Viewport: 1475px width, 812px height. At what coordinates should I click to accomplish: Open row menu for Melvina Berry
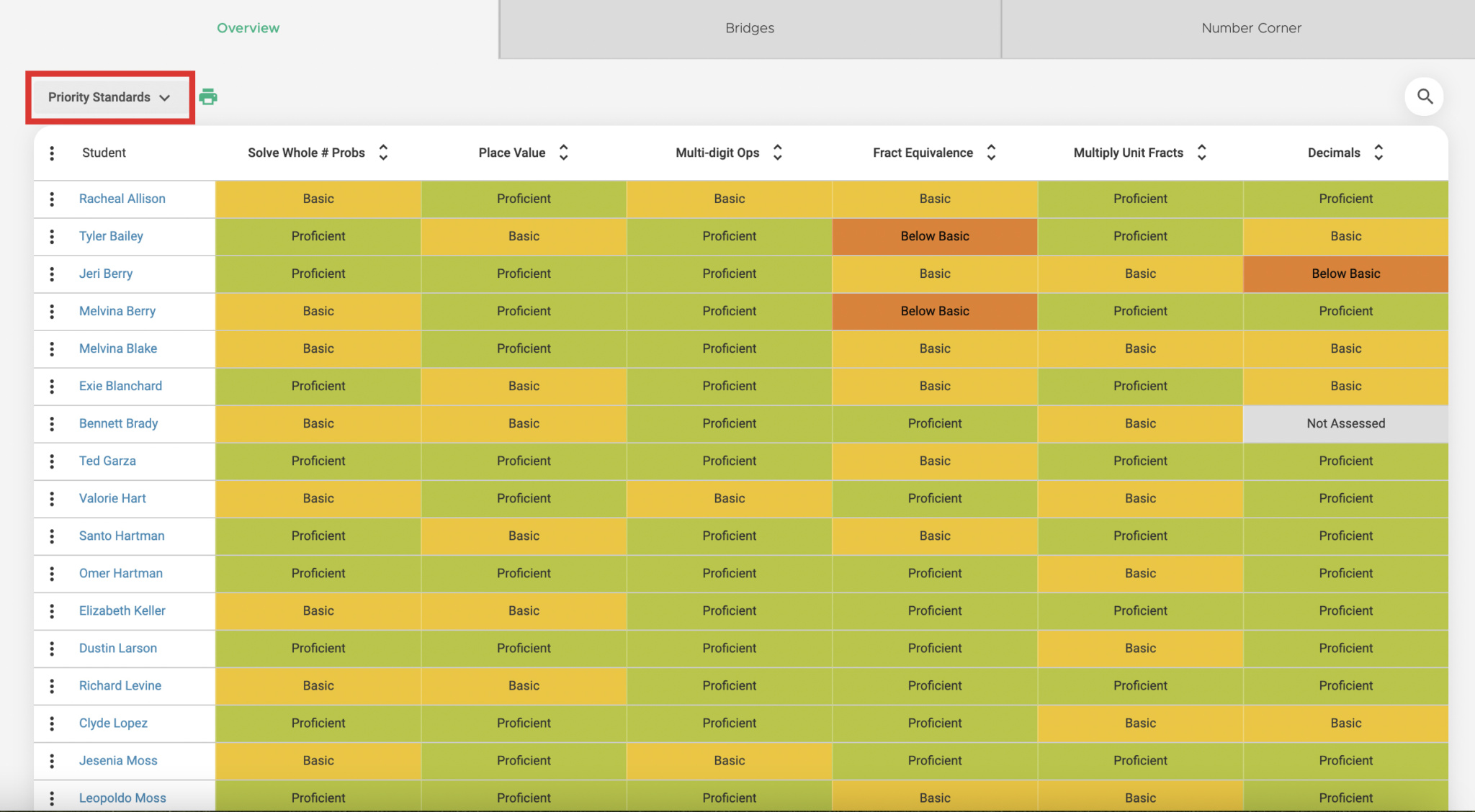coord(52,311)
